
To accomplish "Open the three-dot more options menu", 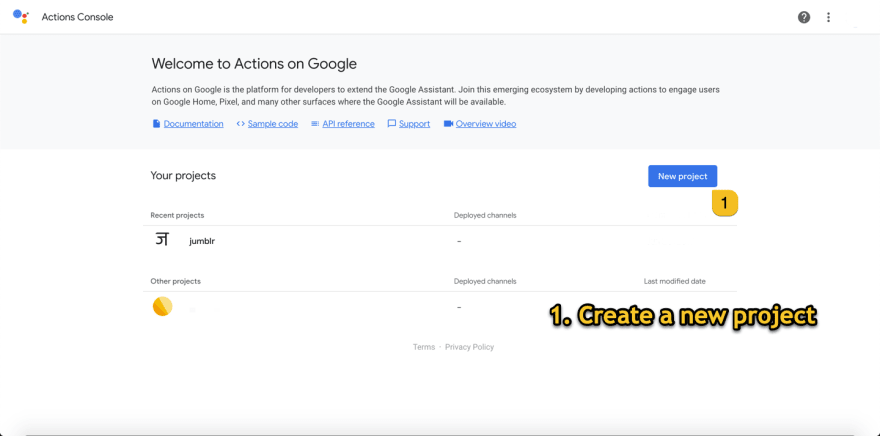I will point(828,17).
